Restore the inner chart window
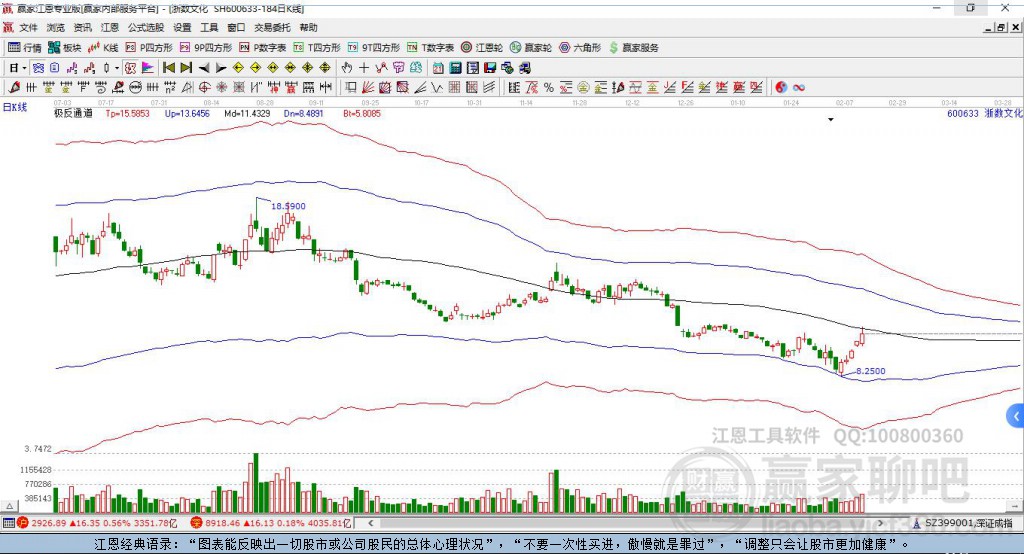 (1001, 27)
